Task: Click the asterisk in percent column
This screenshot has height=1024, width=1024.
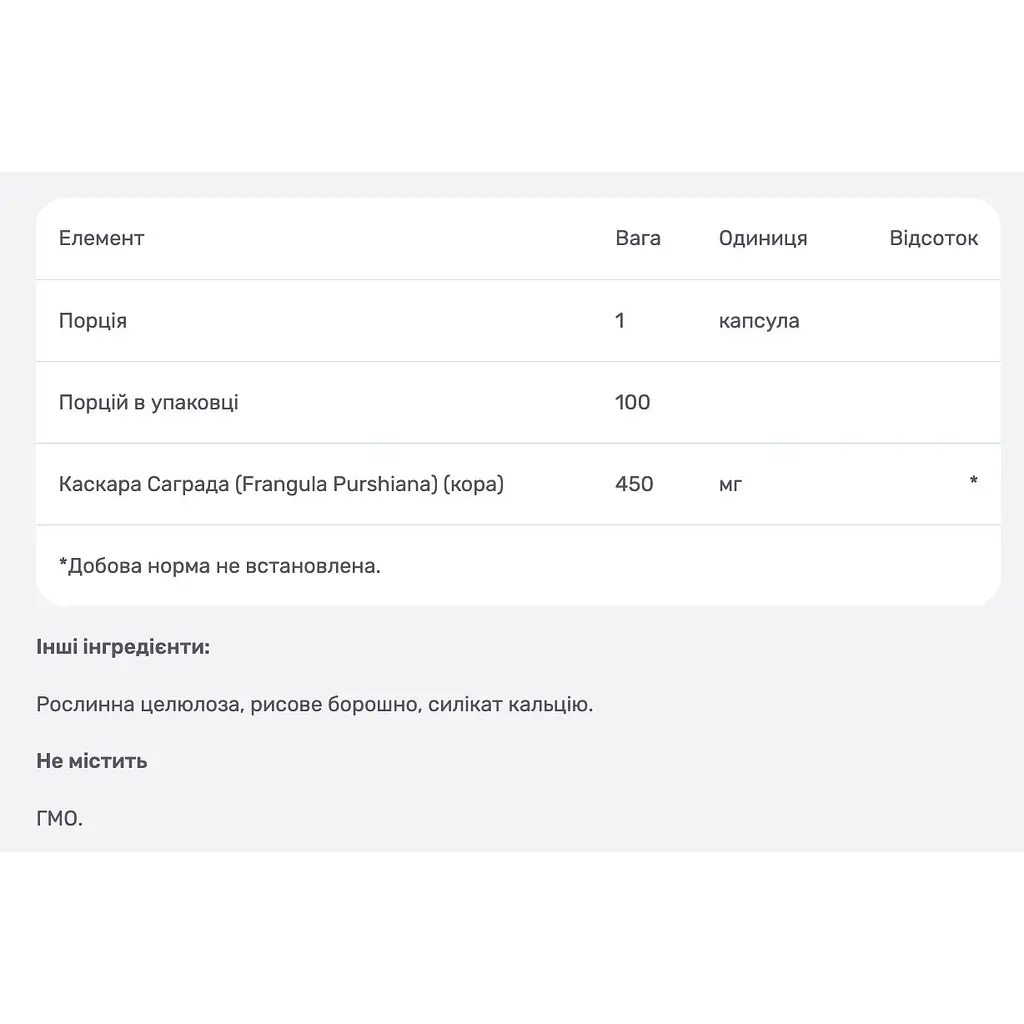Action: tap(973, 481)
